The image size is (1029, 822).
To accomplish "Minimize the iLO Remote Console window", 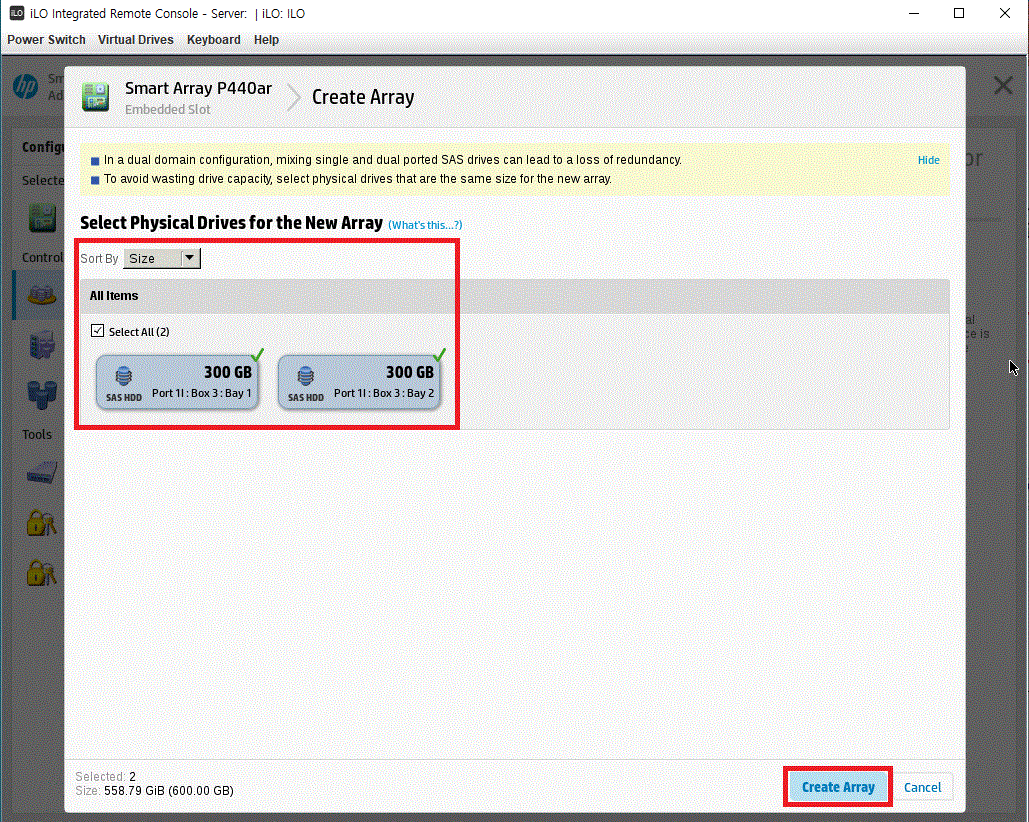I will (x=914, y=13).
